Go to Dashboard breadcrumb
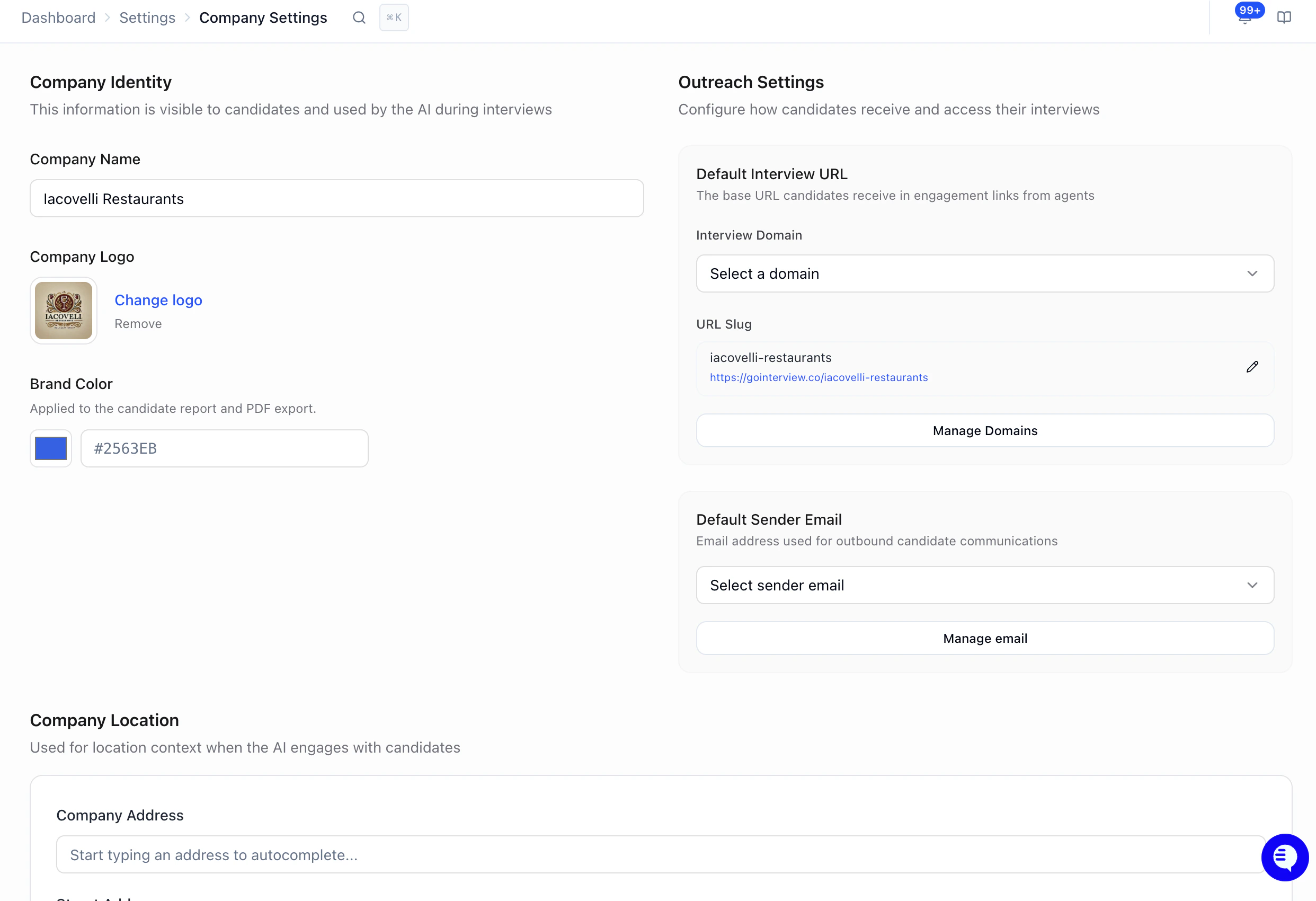Screen dimensions: 1316x901 58,17
